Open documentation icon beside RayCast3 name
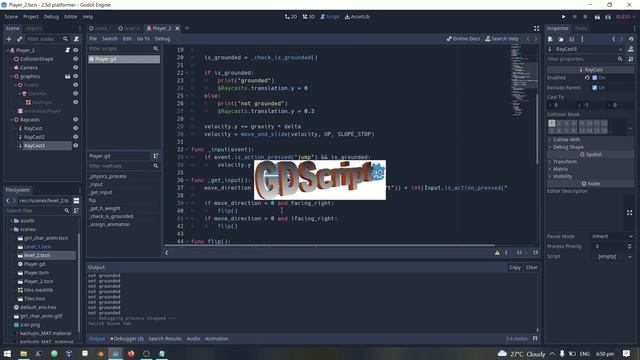640x360 pixels. (x=631, y=49)
